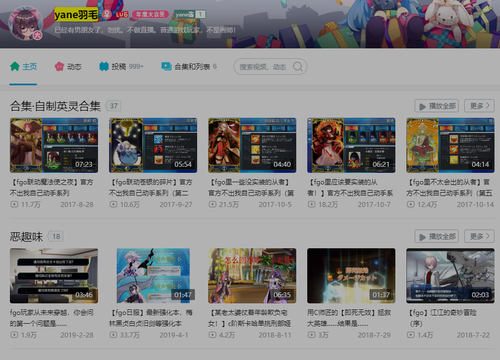Click the magnifier search icon
Image resolution: width=500 pixels, height=360 pixels.
[x=298, y=67]
